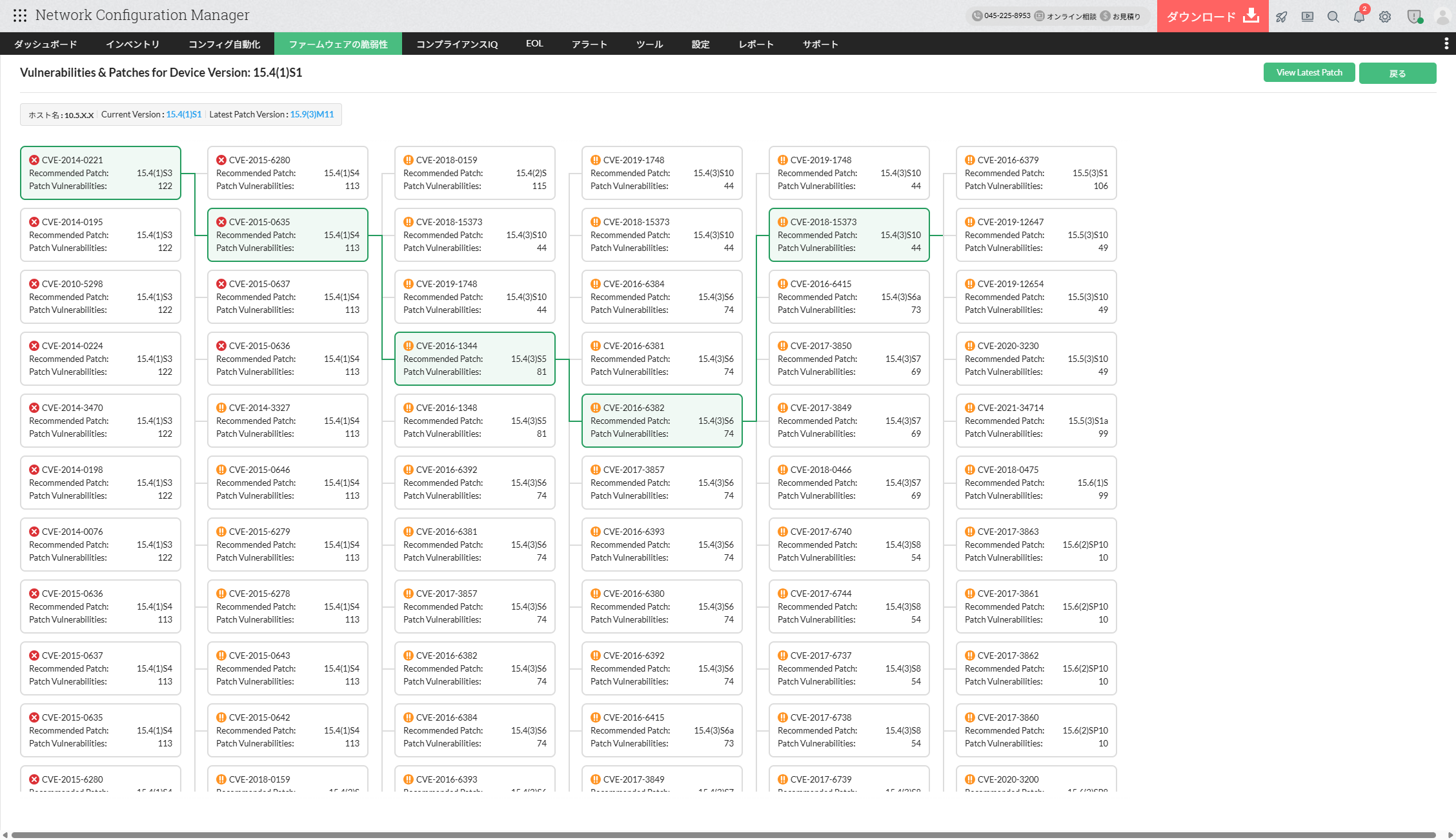Image resolution: width=1456 pixels, height=840 pixels.
Task: Open the サポート tab
Action: coord(820,44)
